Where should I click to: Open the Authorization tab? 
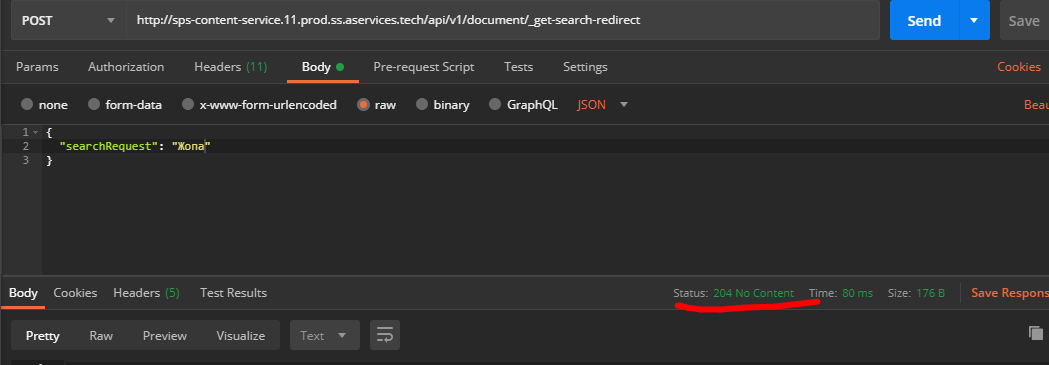click(126, 67)
